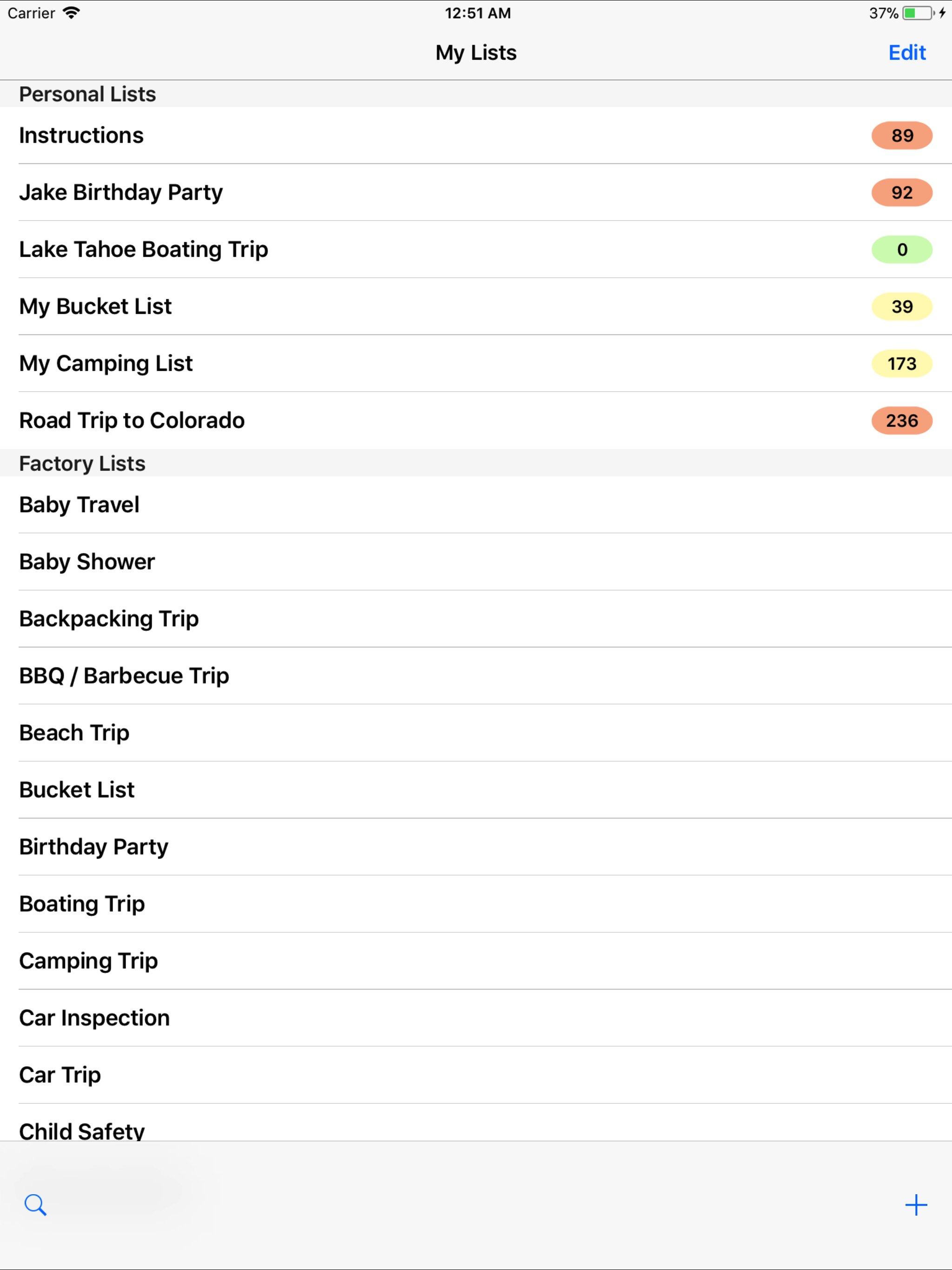Image resolution: width=952 pixels, height=1270 pixels.
Task: Select the Backpacking Trip template
Action: (x=108, y=619)
